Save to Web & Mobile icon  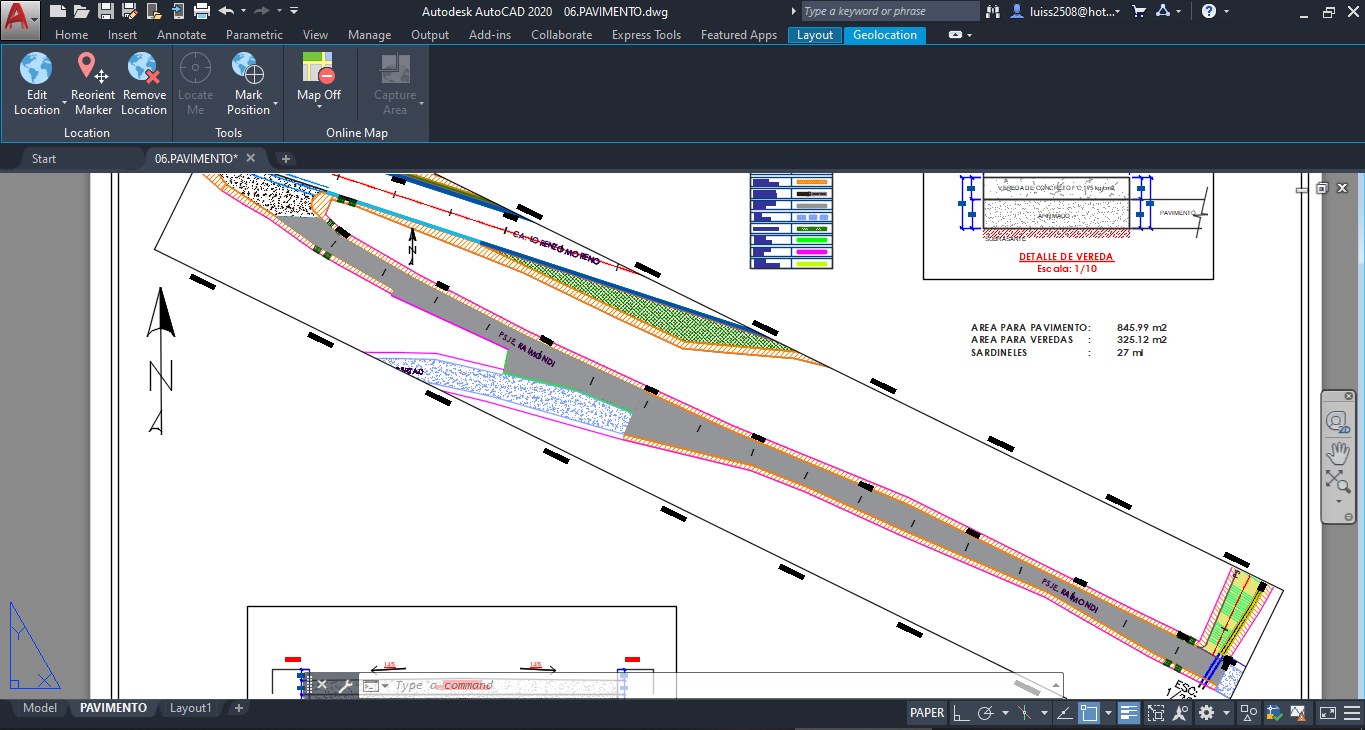[178, 11]
